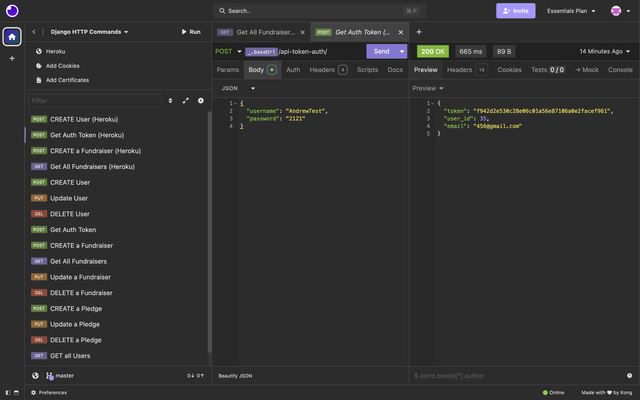Open the Heroku environment globe item
Screen dimensions: 640x400
click(x=51, y=51)
